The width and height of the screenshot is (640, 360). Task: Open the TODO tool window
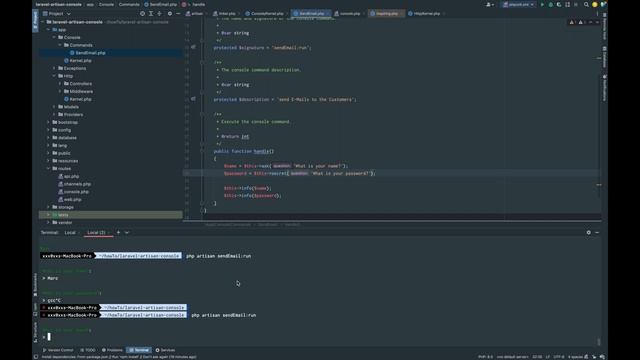(x=88, y=350)
